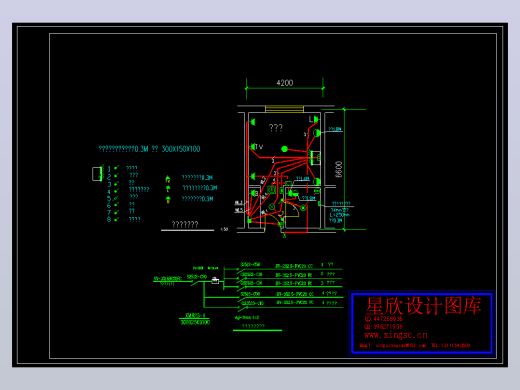Click the 30X02540000 panel size text

point(195,322)
